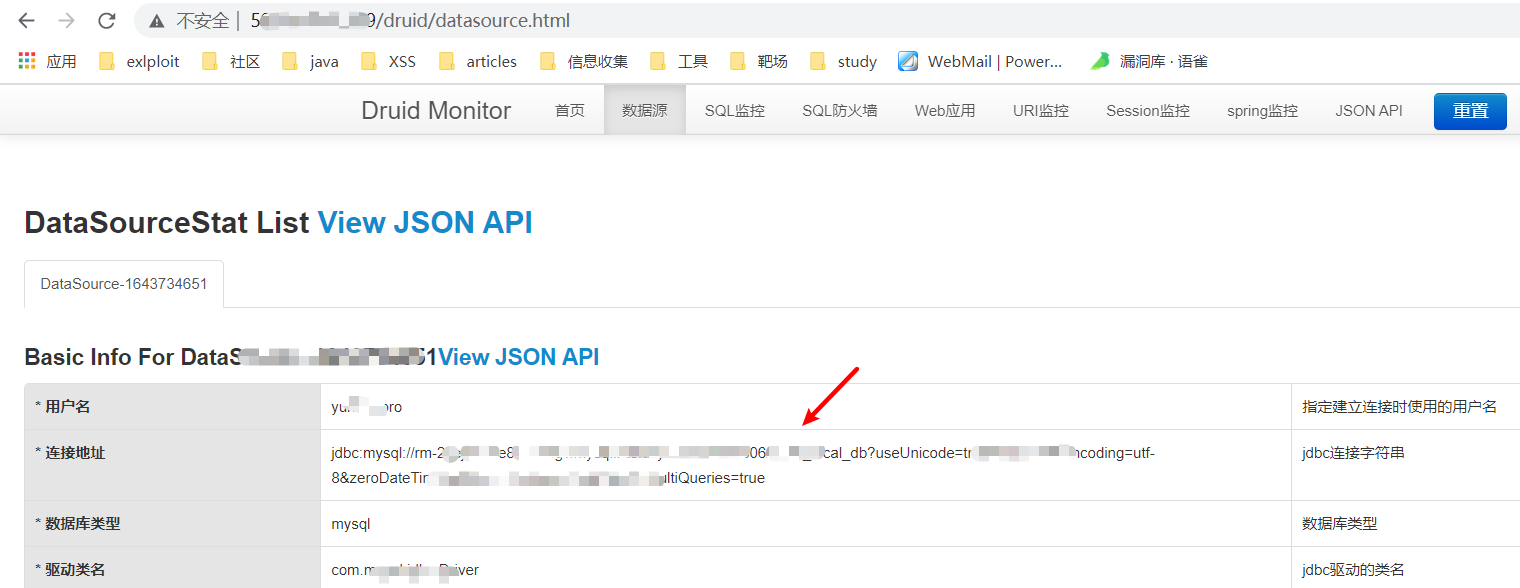Open the Session监控 menu item
Screen dimensions: 1520x588
coord(1148,110)
